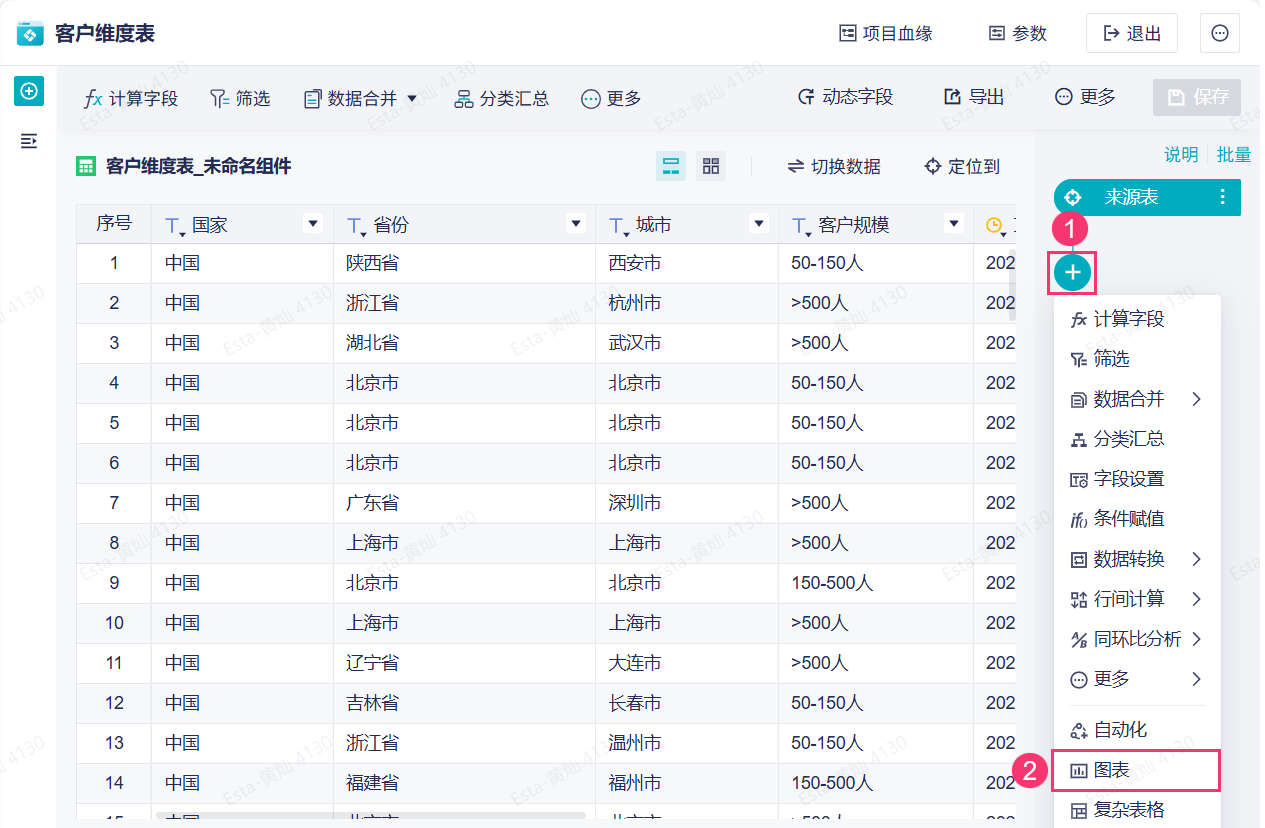Open 项目血缘 project lineage

(x=885, y=33)
